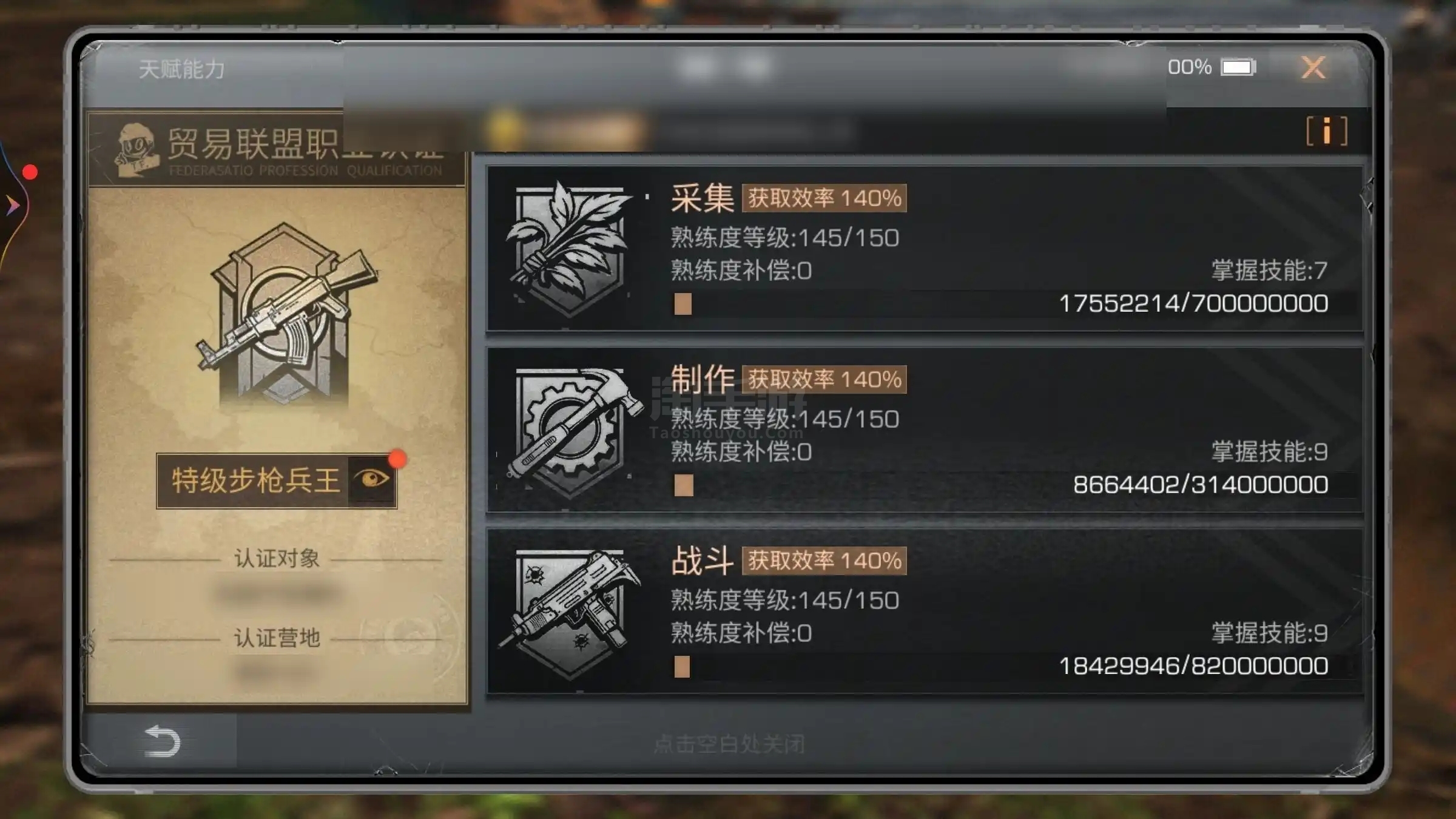Image resolution: width=1456 pixels, height=819 pixels.
Task: Open the info bracket icon
Action: [x=1327, y=131]
